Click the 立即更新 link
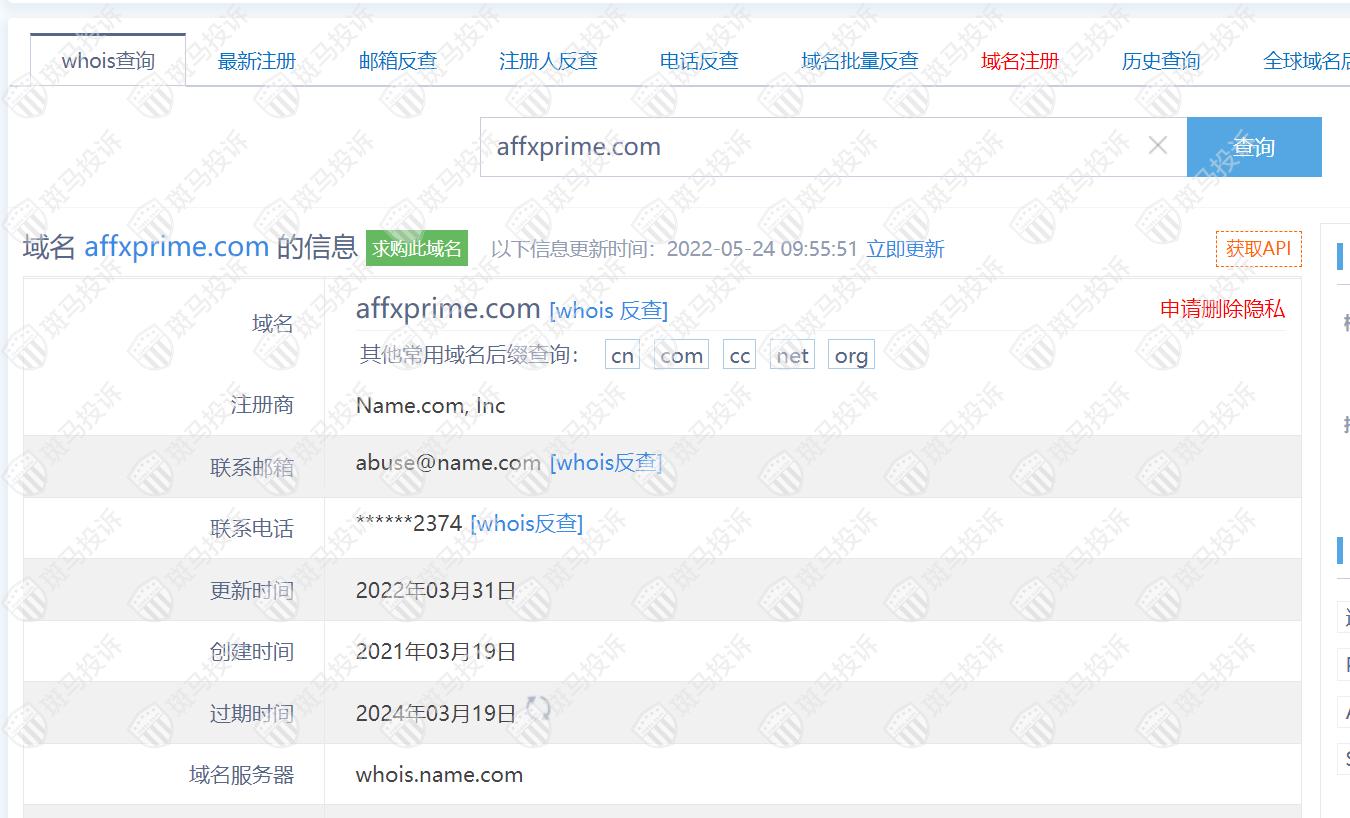This screenshot has width=1350, height=818. pyautogui.click(x=905, y=249)
